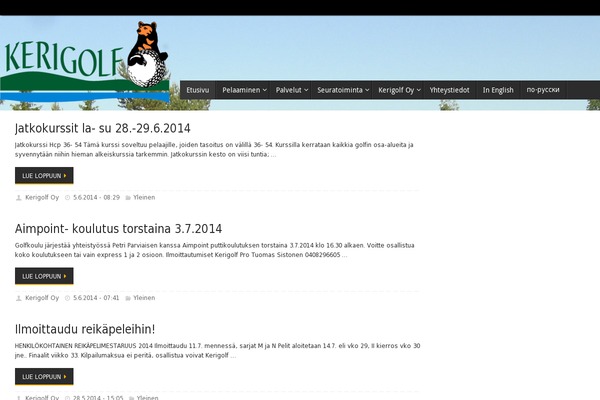Open Yleinen category under Aimpoint post

coord(144,298)
